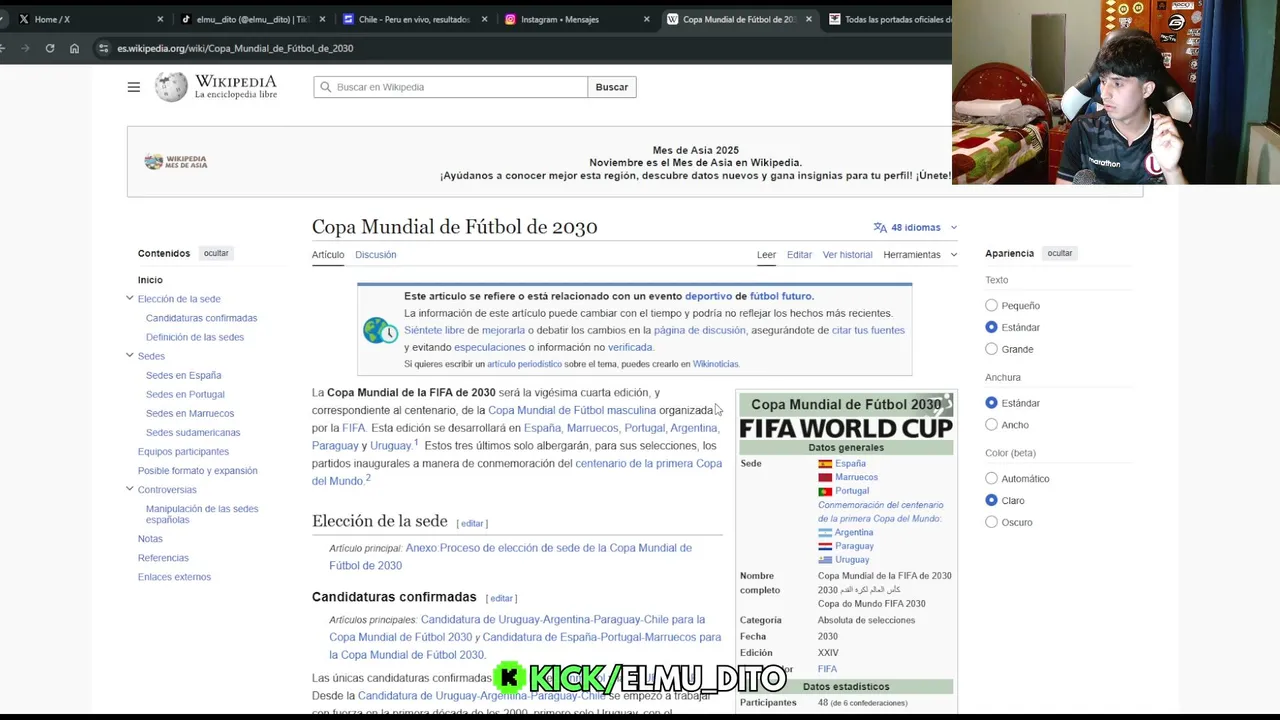Select the Automático color option

(x=991, y=479)
